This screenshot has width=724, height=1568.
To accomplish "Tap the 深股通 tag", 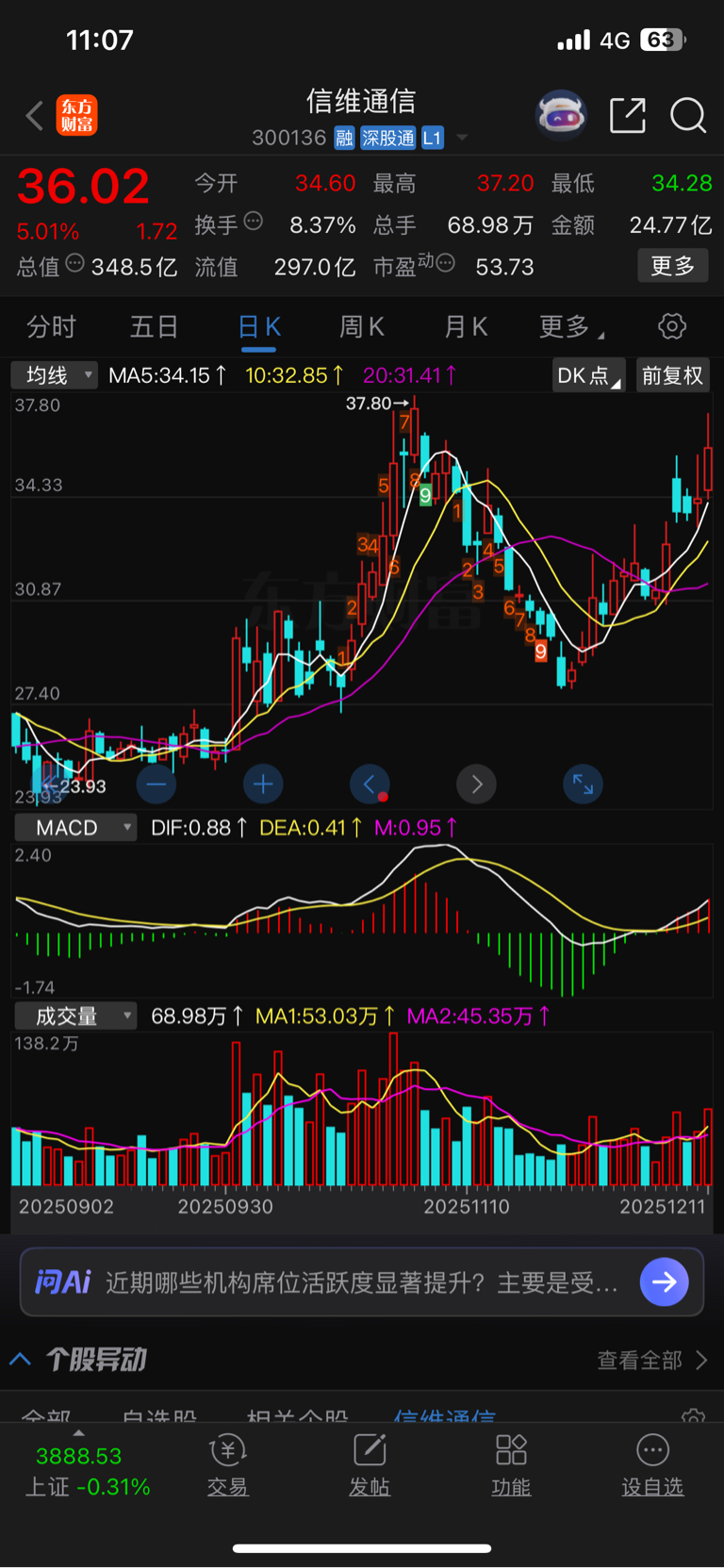I will (x=388, y=138).
